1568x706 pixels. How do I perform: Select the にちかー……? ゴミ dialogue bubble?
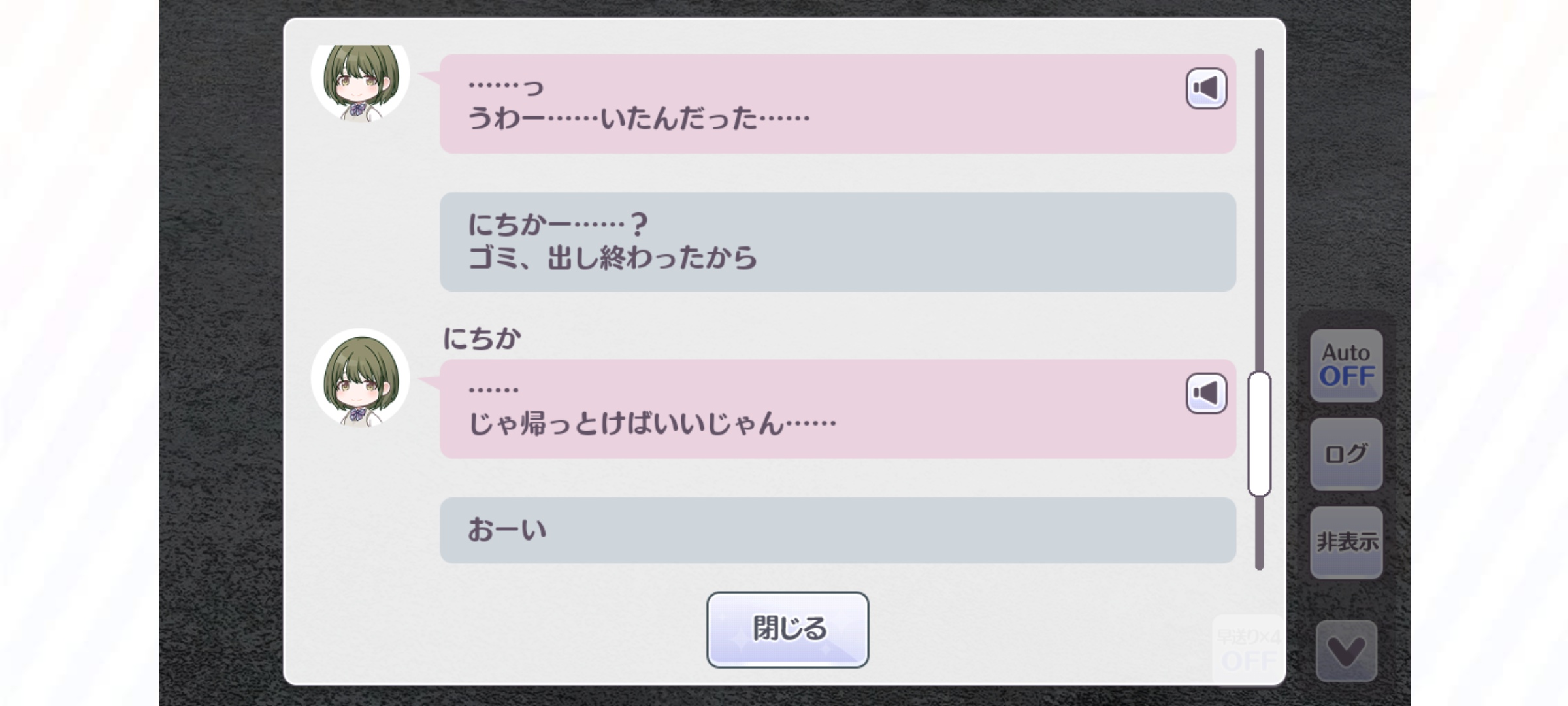[x=838, y=242]
